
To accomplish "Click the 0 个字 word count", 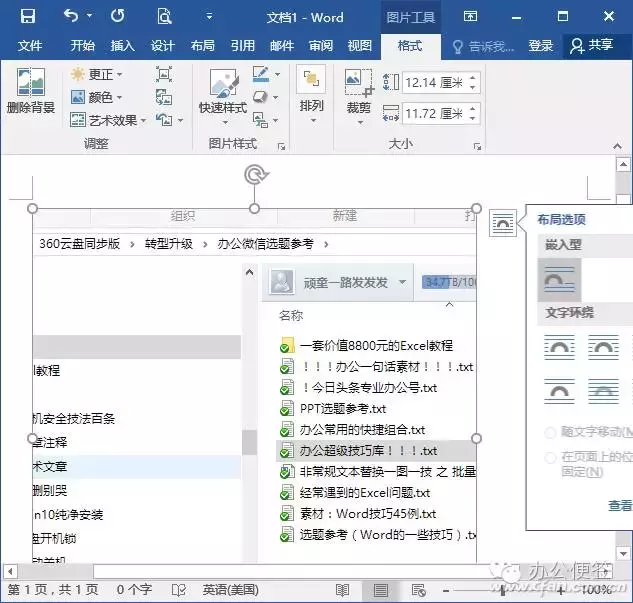I will (x=134, y=590).
